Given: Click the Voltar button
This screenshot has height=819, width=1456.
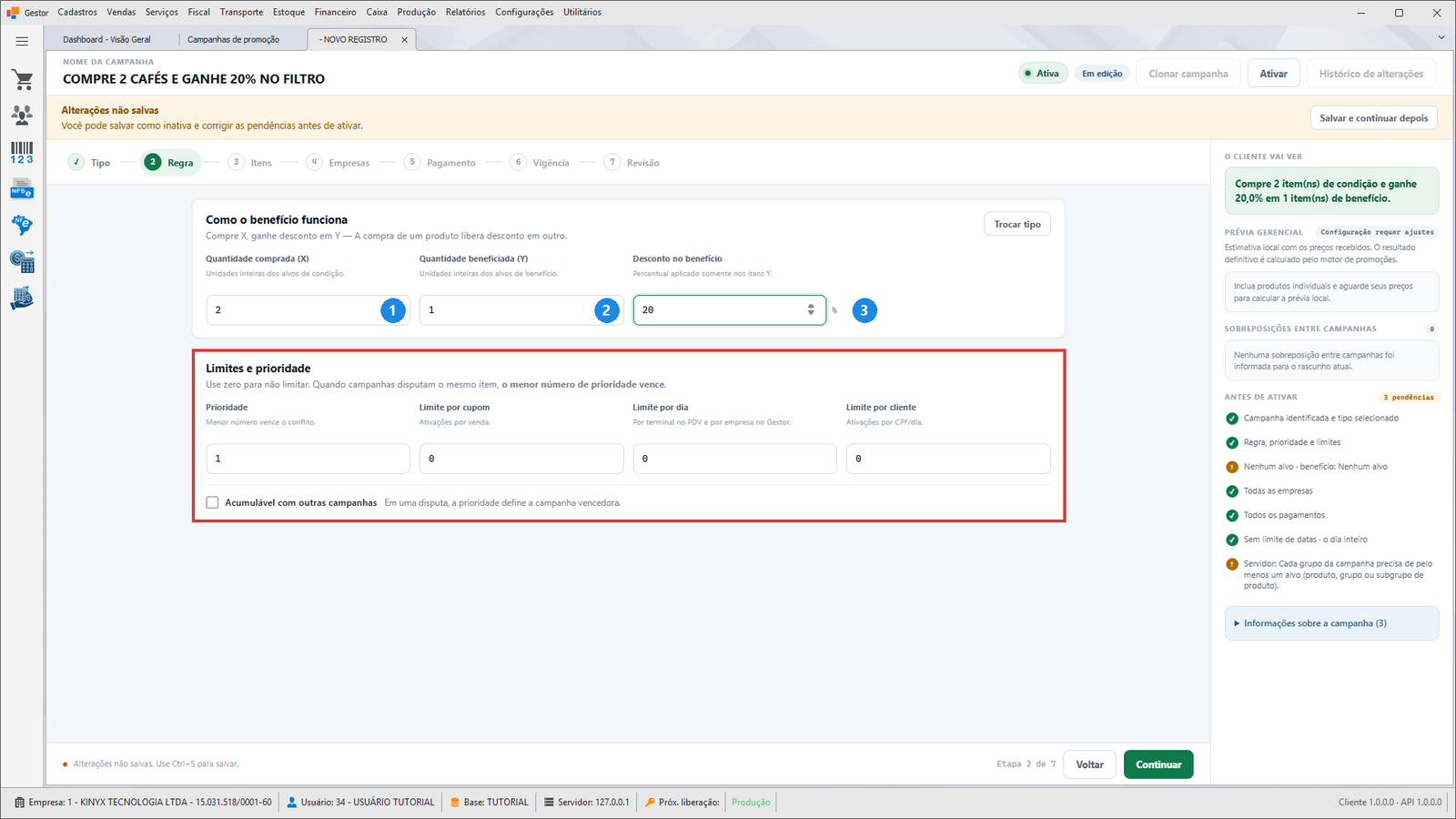Looking at the screenshot, I should pyautogui.click(x=1090, y=764).
